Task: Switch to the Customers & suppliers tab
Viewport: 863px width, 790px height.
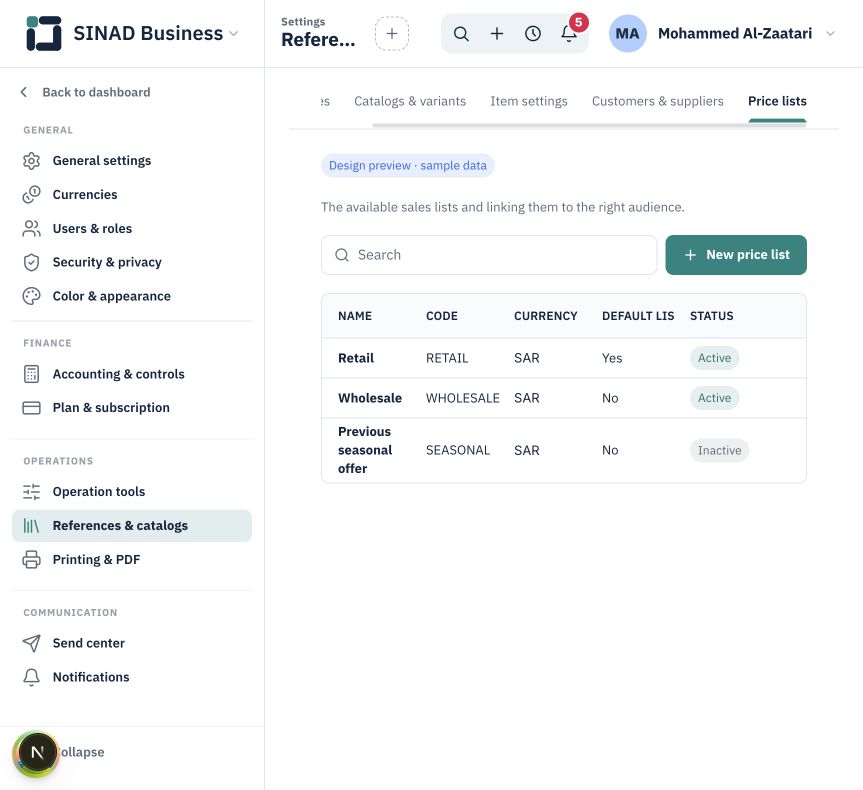Action: coord(658,101)
